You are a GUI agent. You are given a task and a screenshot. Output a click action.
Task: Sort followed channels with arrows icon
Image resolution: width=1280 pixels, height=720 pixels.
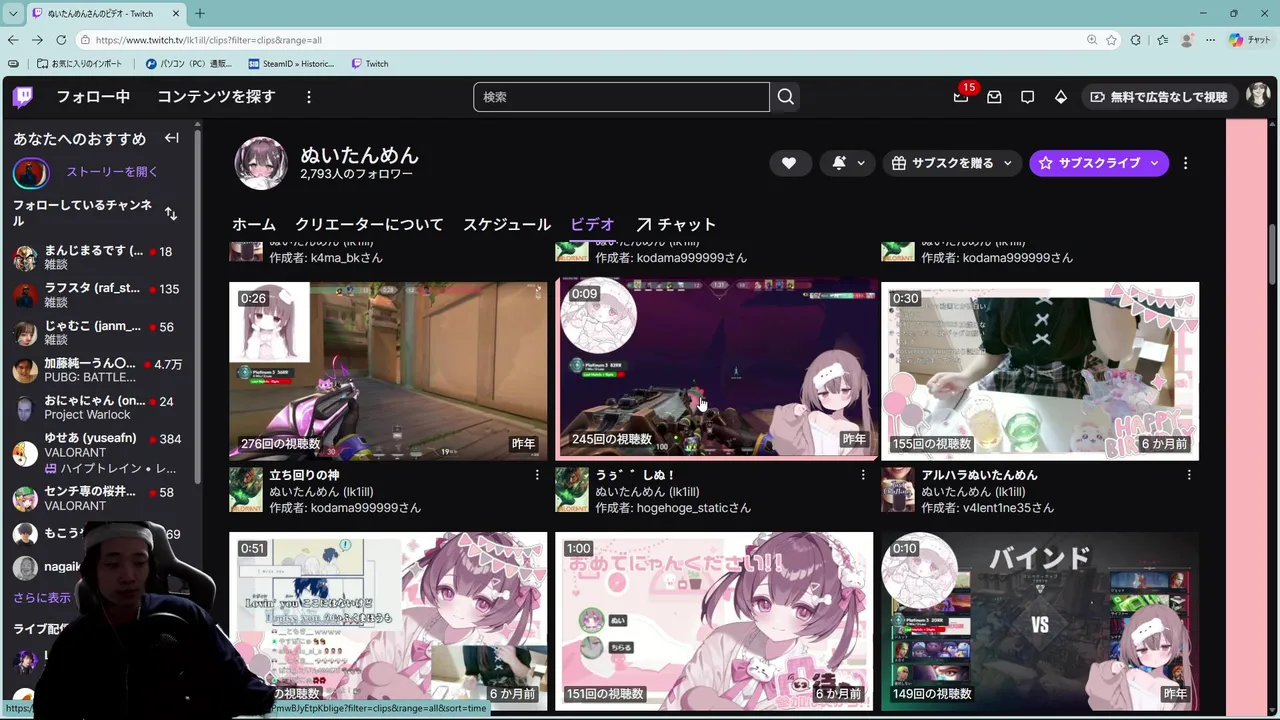point(171,213)
